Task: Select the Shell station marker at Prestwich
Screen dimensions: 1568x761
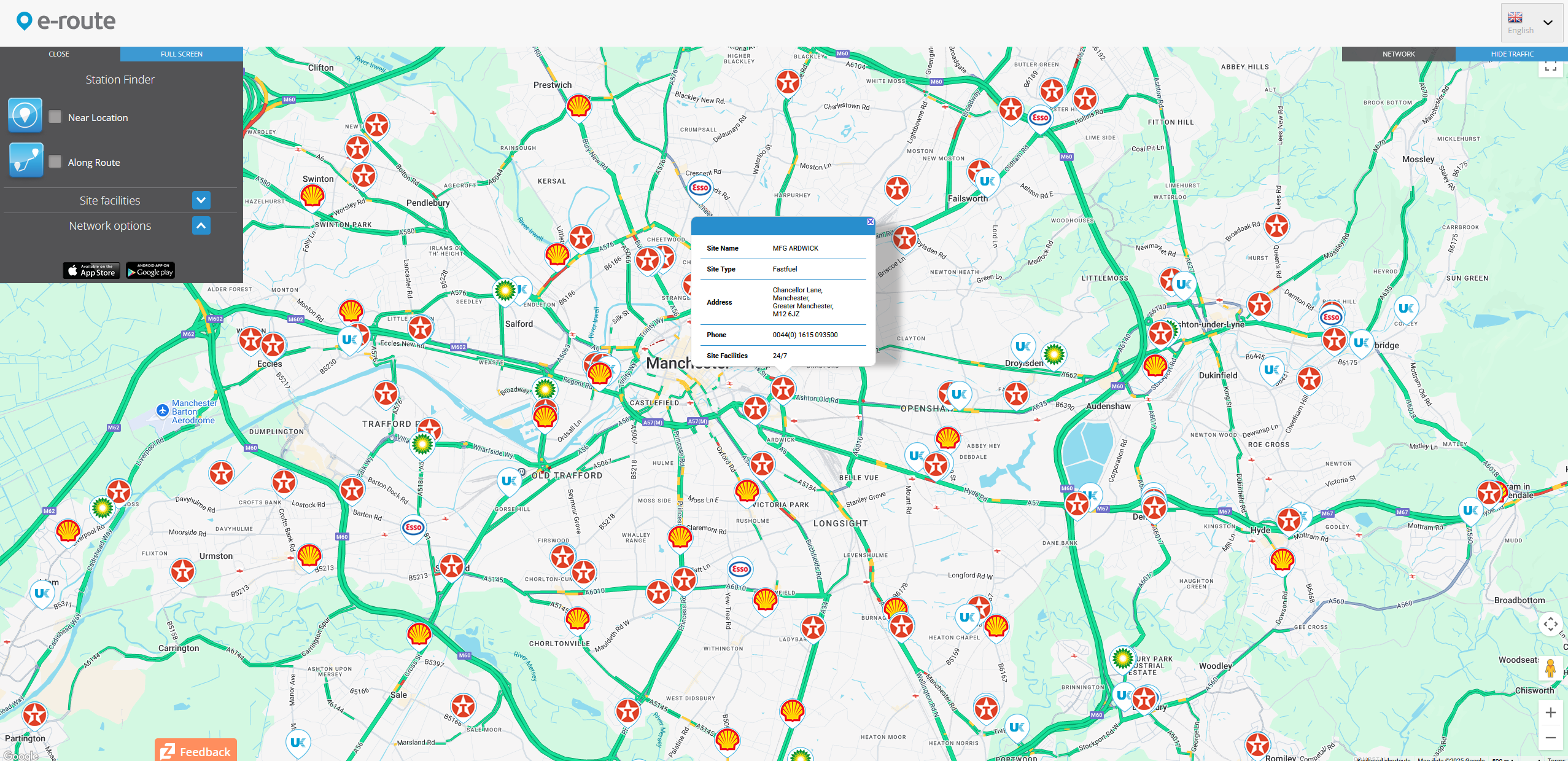Action: coord(578,107)
